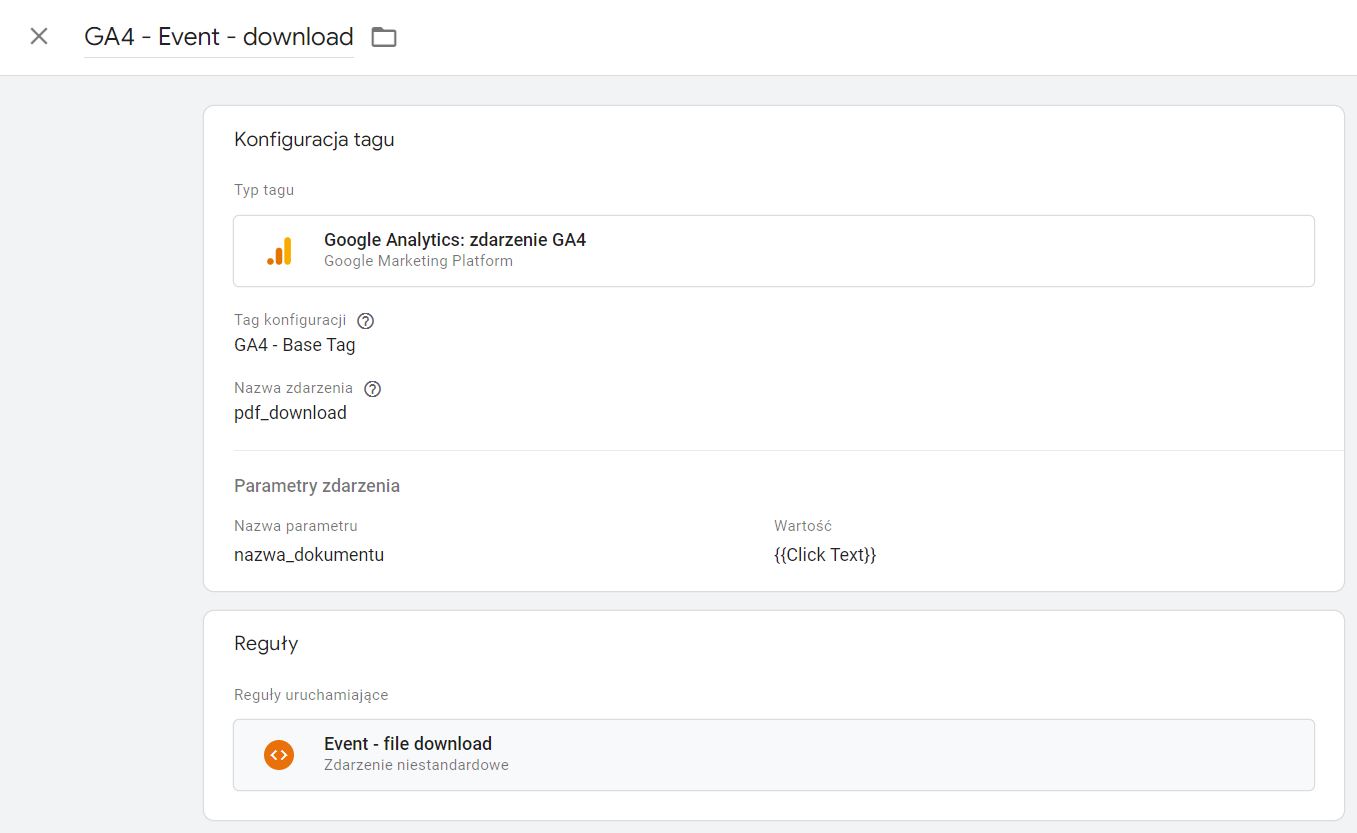The image size is (1357, 833).
Task: Edit the tag name GA4 - Event - download
Action: (x=219, y=37)
